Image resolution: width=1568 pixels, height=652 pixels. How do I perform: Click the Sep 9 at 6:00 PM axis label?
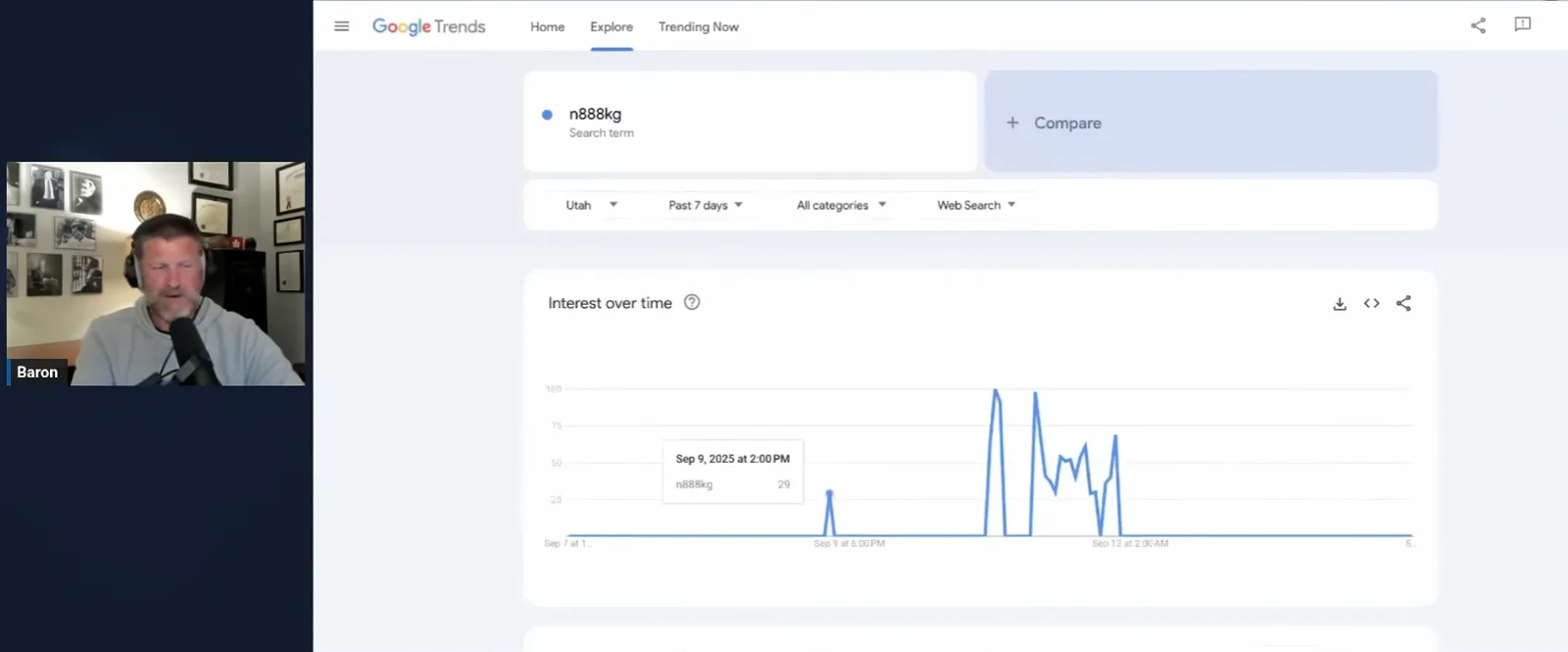click(x=849, y=543)
